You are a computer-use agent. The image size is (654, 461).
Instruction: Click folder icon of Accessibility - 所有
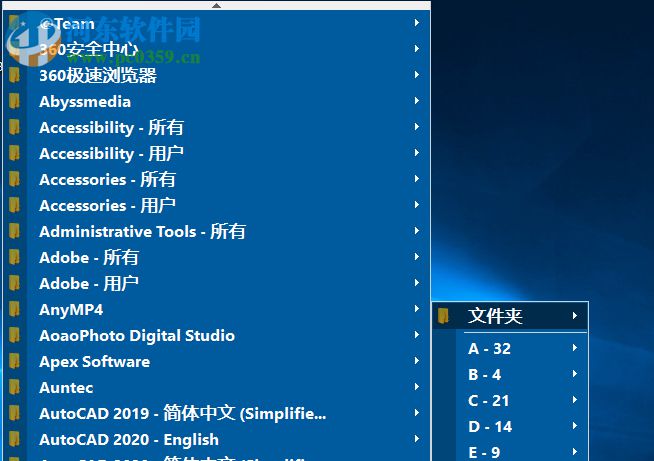point(14,127)
